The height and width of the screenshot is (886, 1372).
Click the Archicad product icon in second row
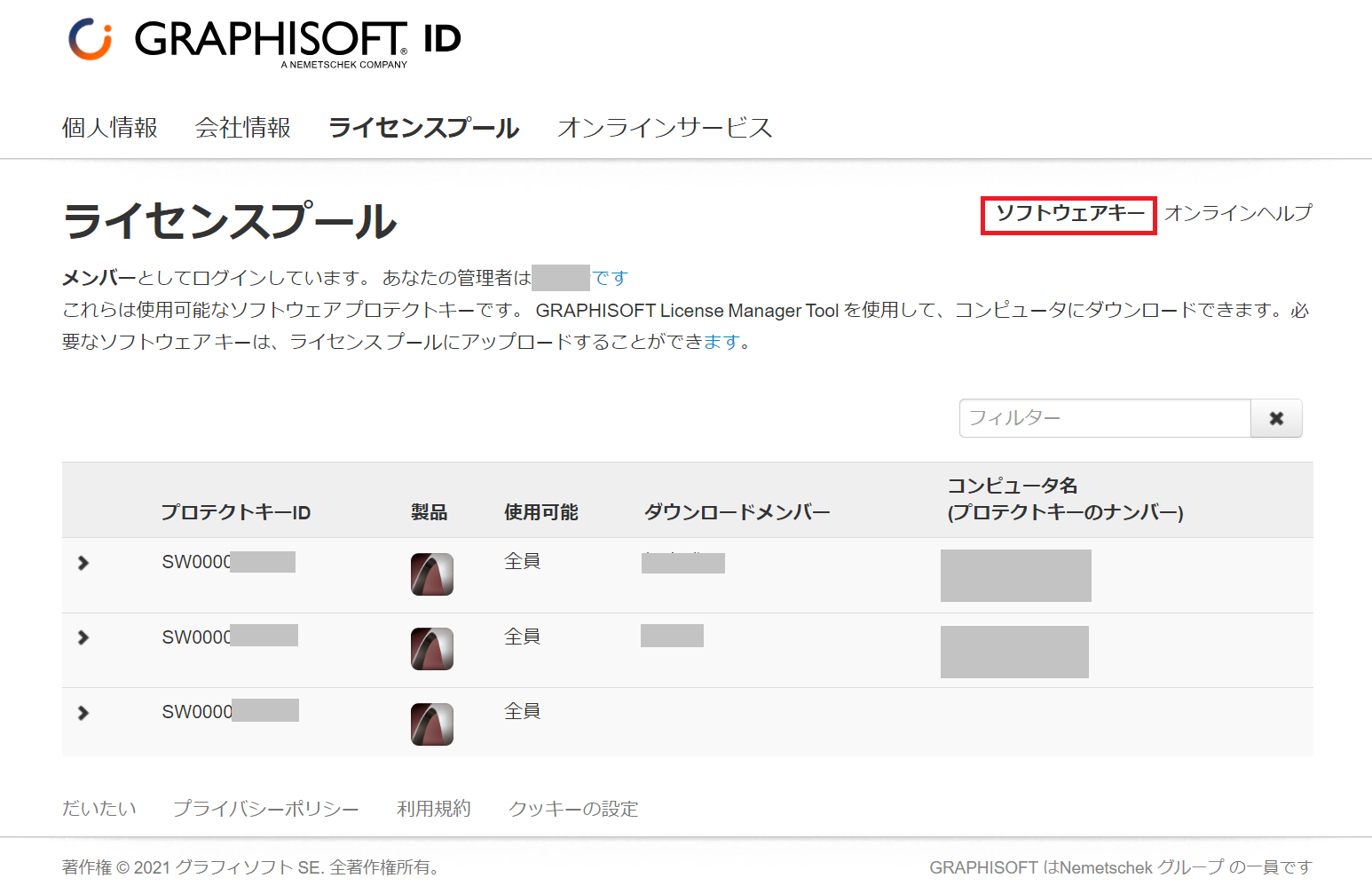432,649
